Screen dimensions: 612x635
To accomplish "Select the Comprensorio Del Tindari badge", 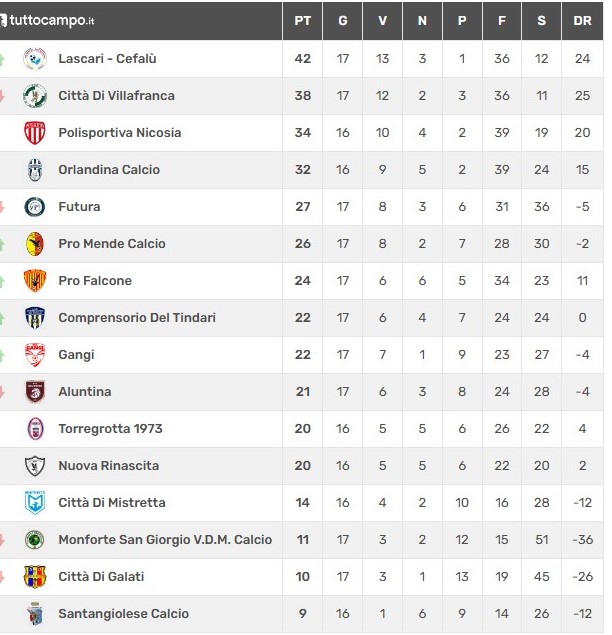I will [x=35, y=318].
